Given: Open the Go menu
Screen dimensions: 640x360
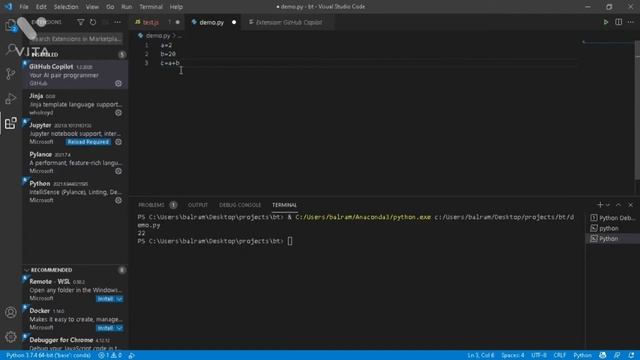Looking at the screenshot, I should pos(110,7).
